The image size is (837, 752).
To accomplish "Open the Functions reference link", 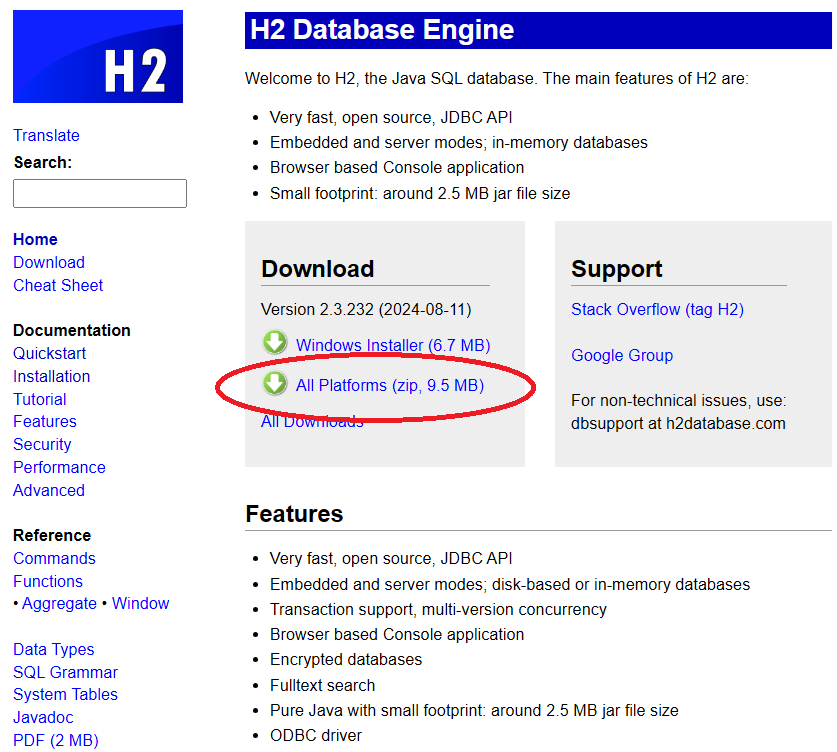I will point(48,581).
